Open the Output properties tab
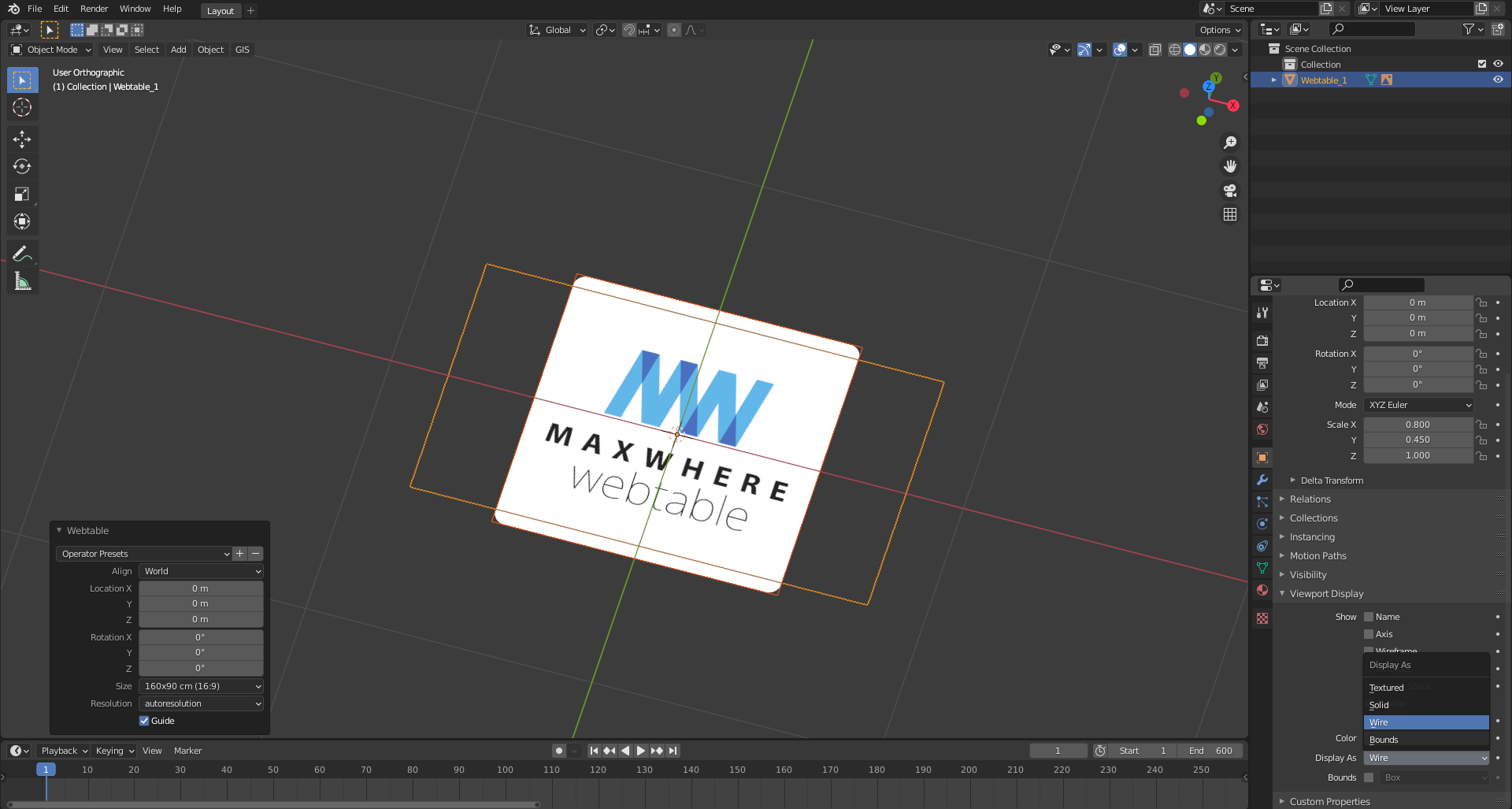The height and width of the screenshot is (809, 1512). pyautogui.click(x=1262, y=363)
